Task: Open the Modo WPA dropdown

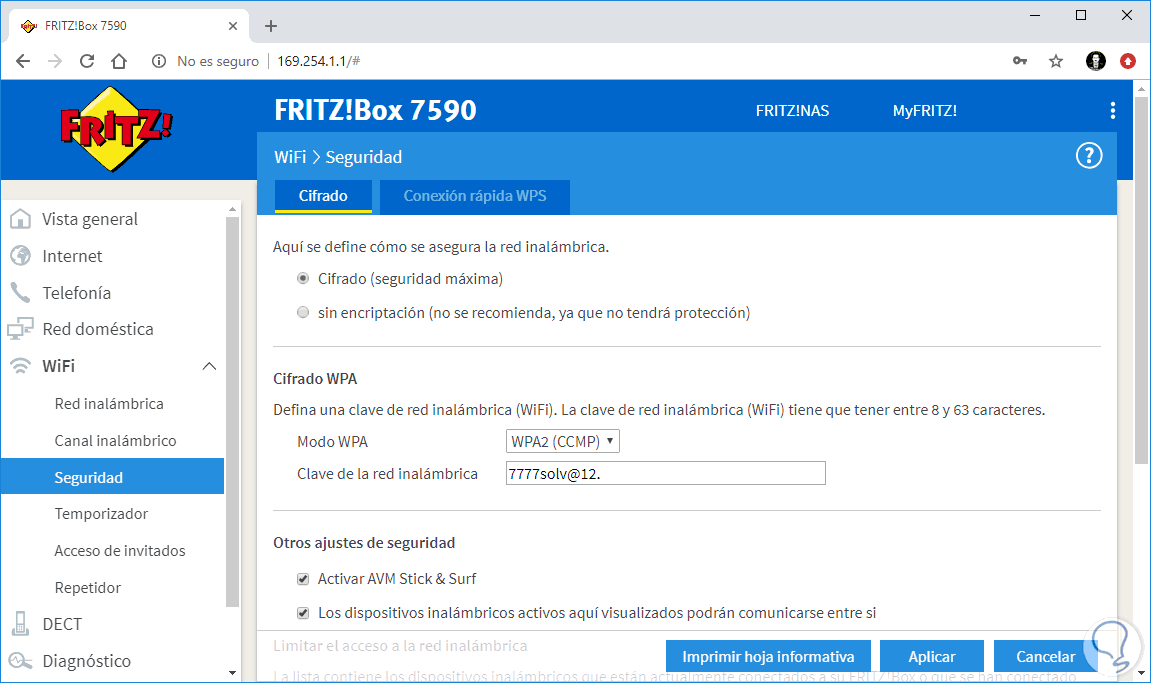Action: (563, 441)
